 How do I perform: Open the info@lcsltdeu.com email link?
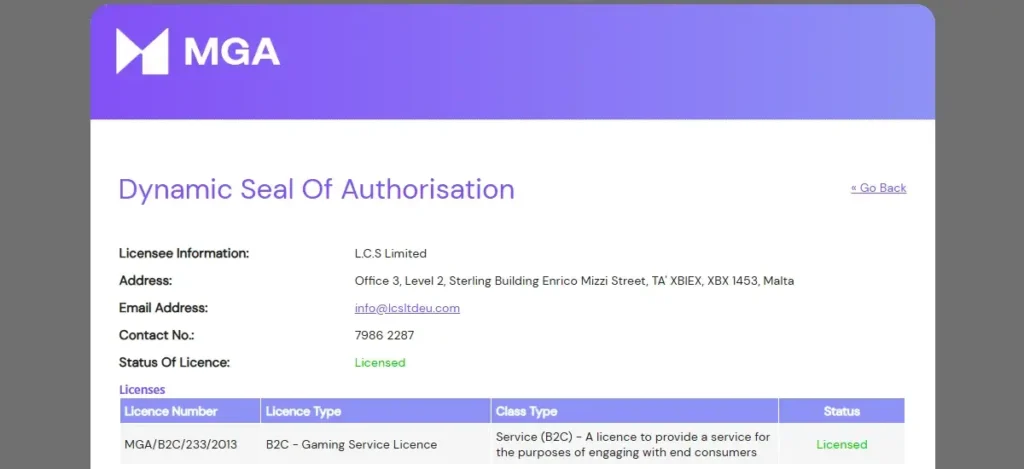(407, 308)
